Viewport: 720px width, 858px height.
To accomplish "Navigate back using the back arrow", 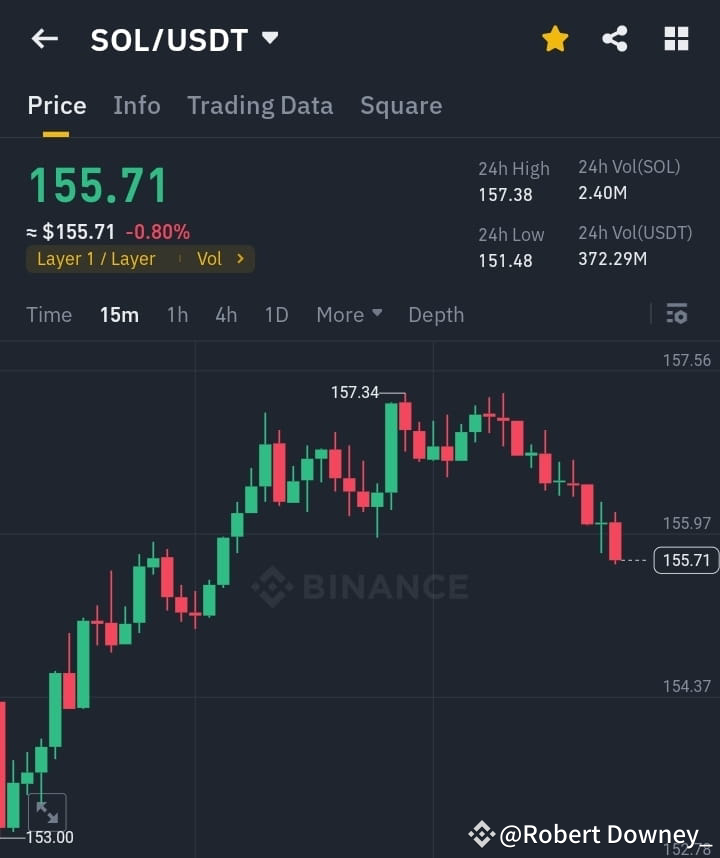I will click(44, 38).
